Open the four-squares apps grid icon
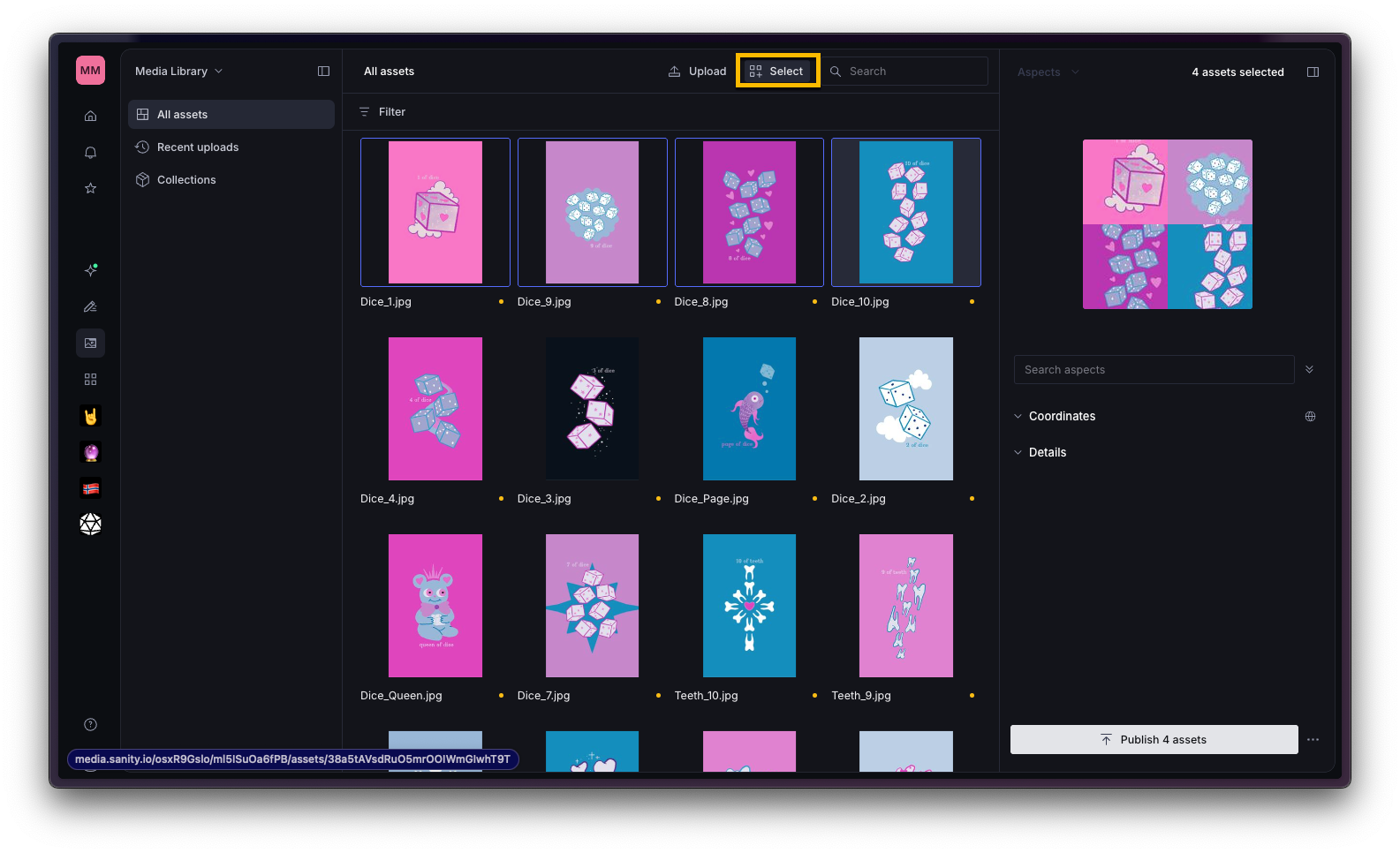This screenshot has height=853, width=1400. 90,379
